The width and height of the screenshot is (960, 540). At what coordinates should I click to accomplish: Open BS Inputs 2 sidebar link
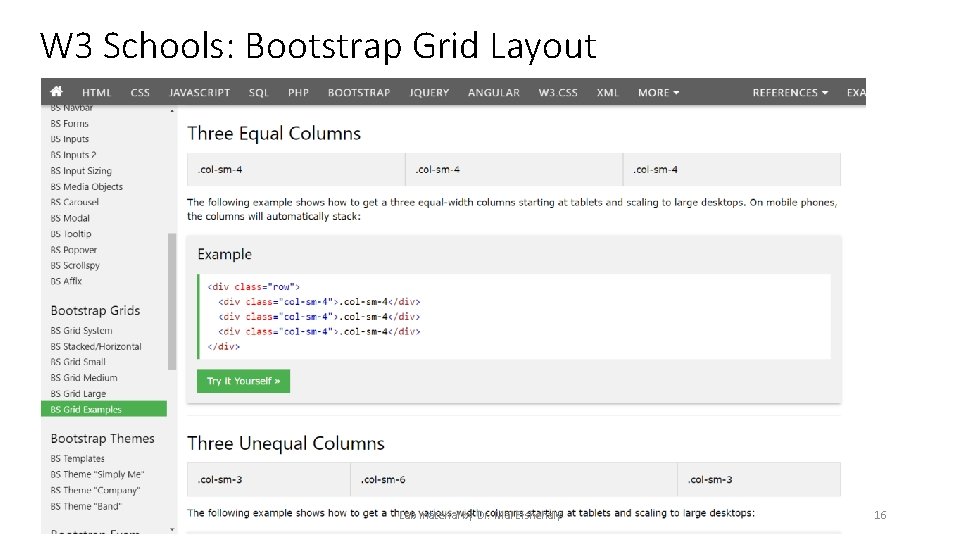[x=73, y=155]
